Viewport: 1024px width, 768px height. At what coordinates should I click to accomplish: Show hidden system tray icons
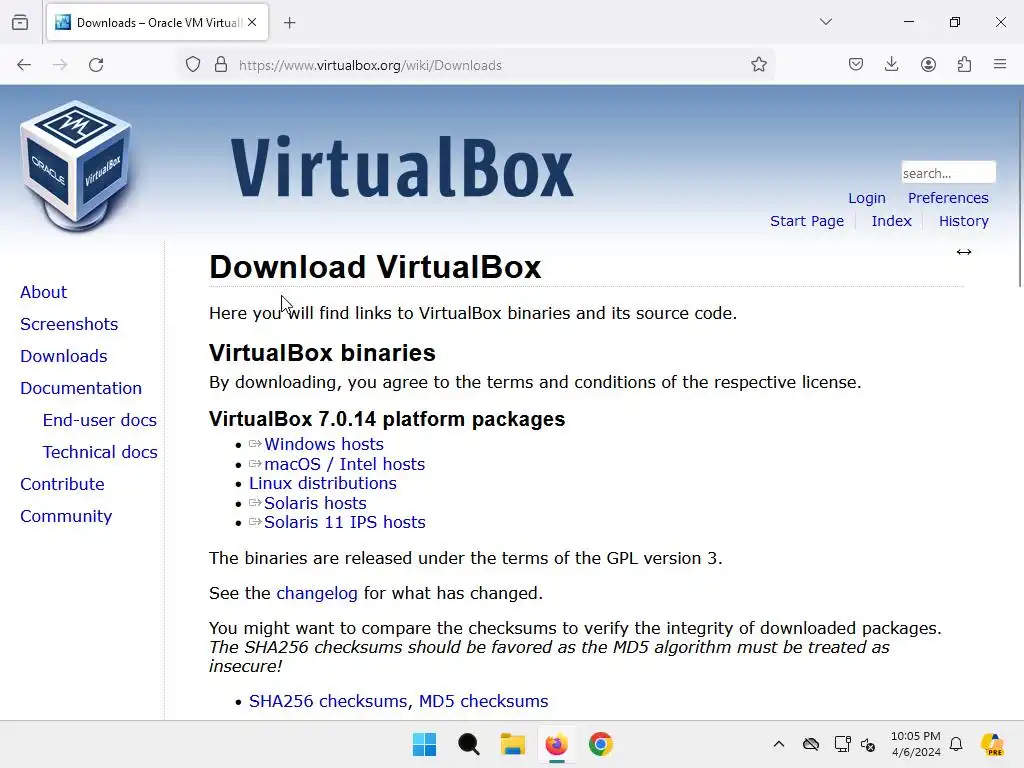point(778,744)
